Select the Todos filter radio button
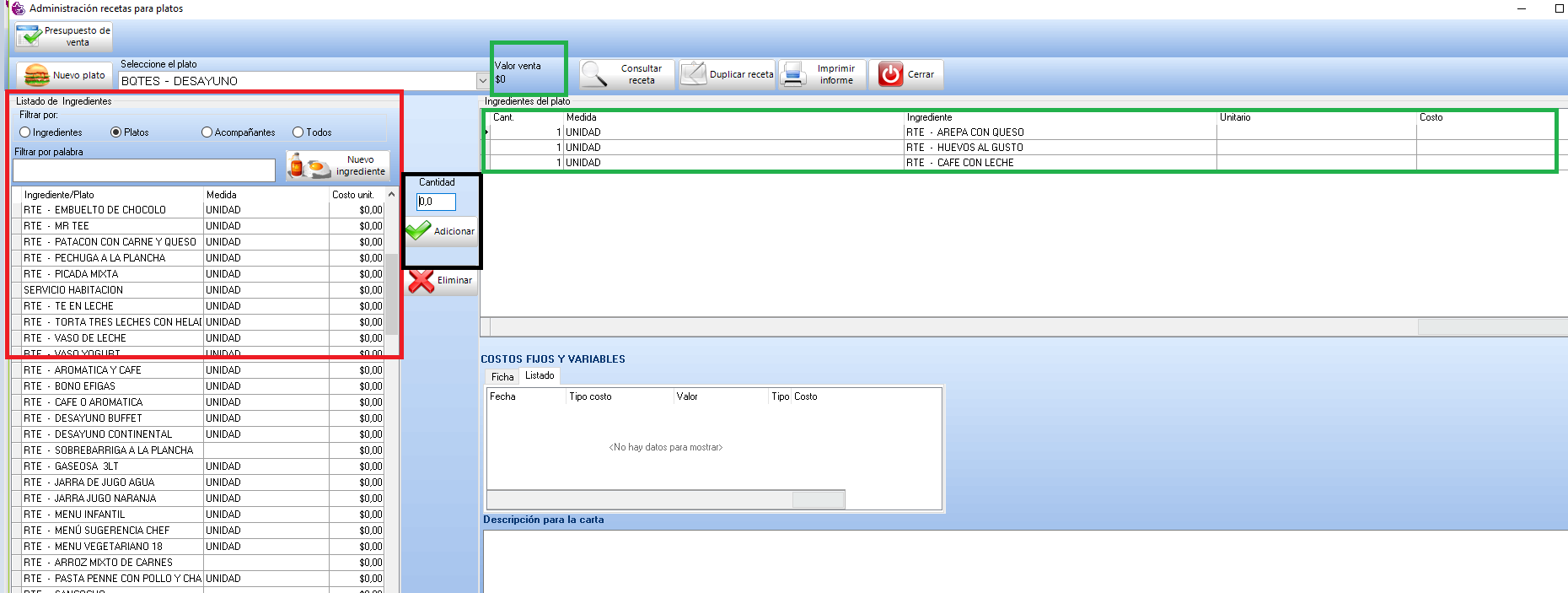Image resolution: width=1568 pixels, height=593 pixels. [298, 132]
